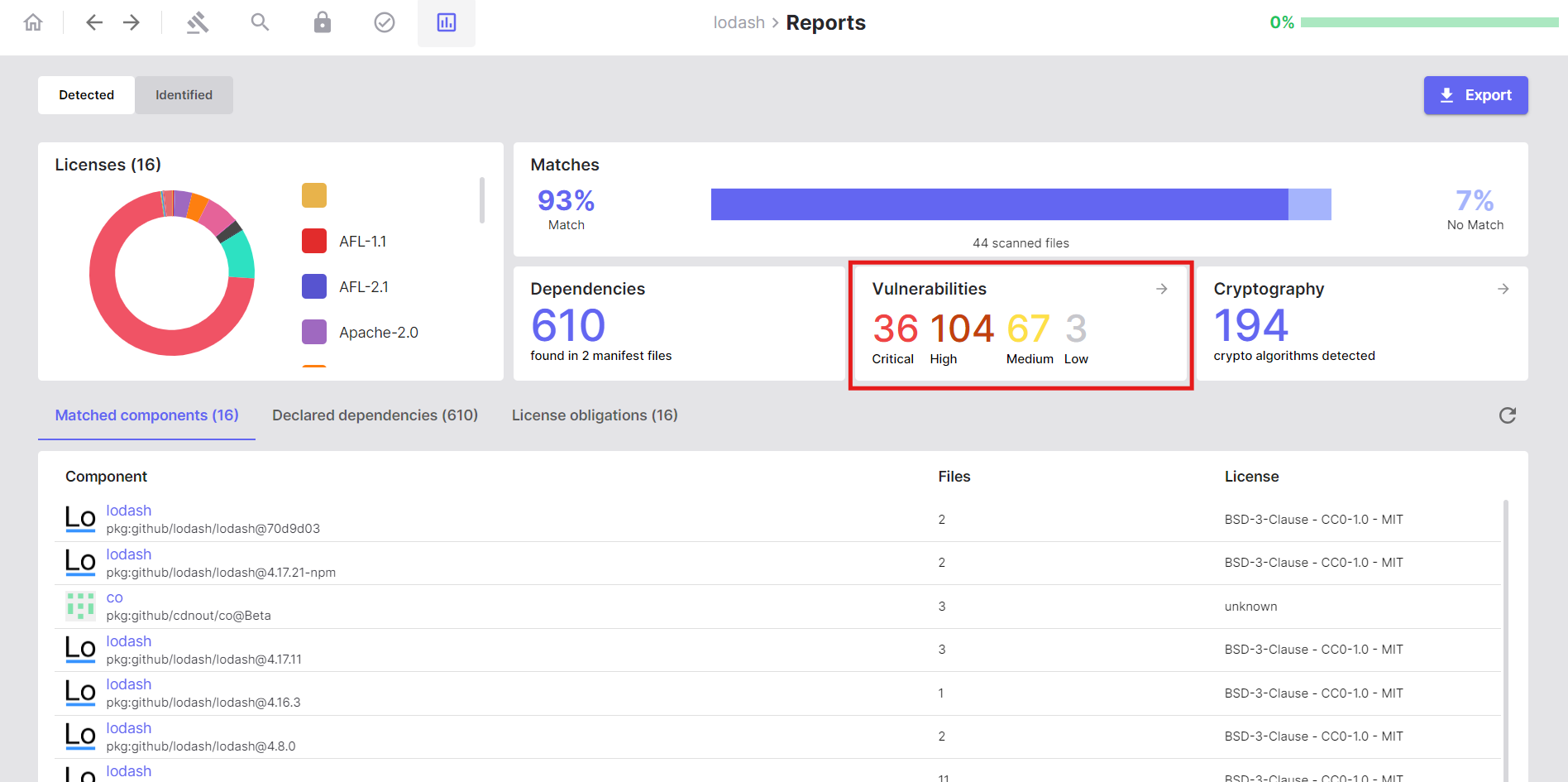The height and width of the screenshot is (782, 1568).
Task: Open the co component link
Action: [115, 597]
